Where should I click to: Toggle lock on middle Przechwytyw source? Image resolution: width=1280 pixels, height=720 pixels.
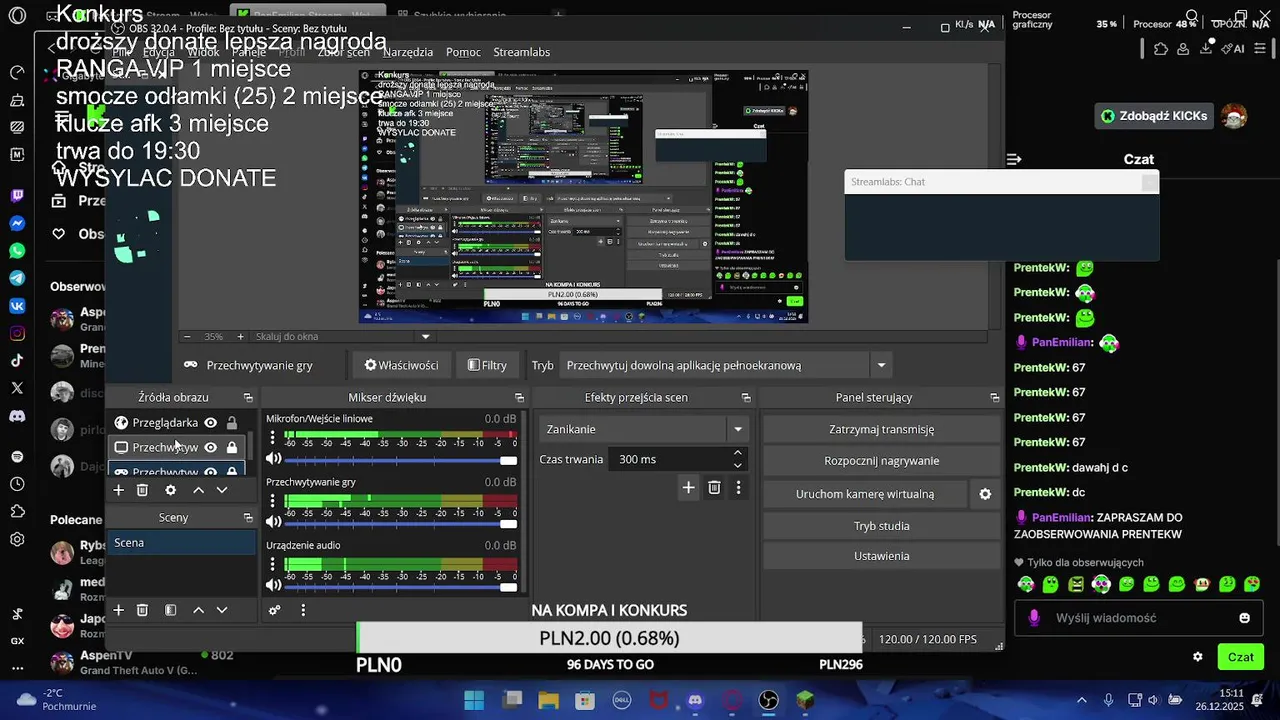232,447
